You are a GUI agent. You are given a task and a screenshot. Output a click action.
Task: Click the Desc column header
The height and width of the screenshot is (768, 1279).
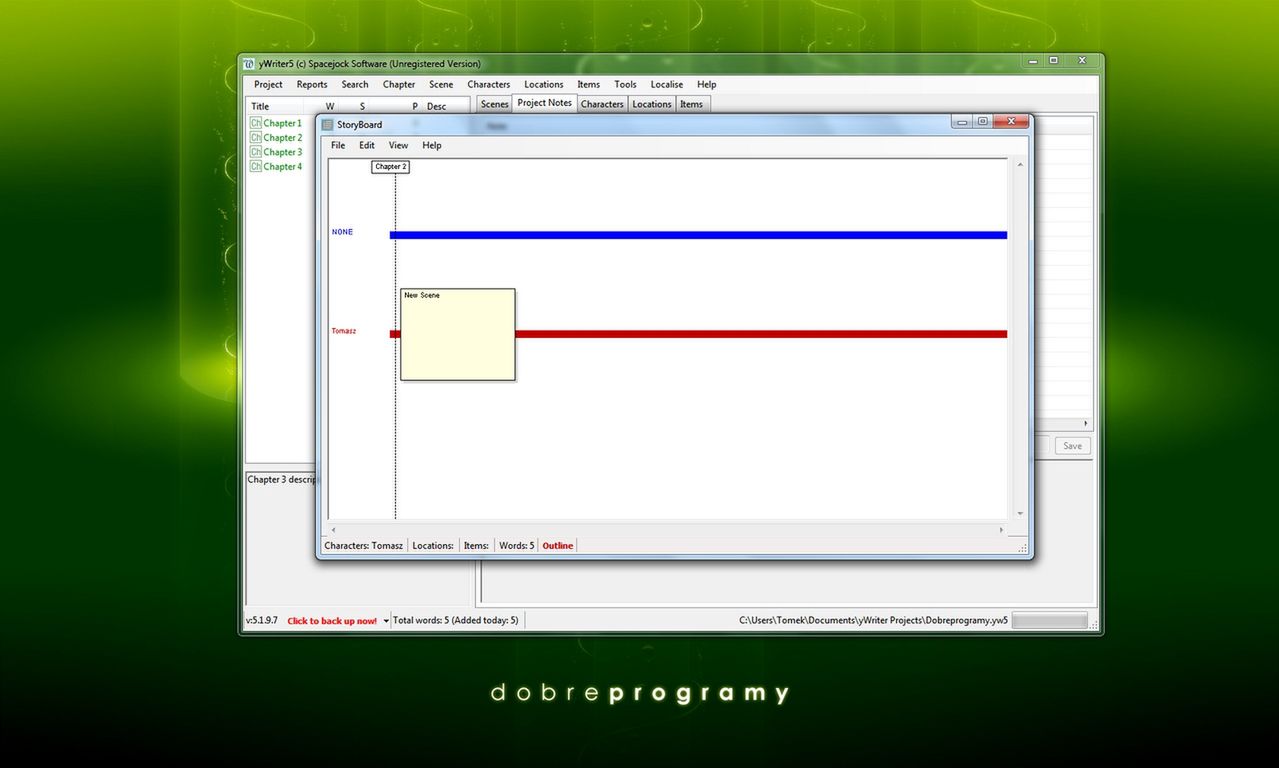pyautogui.click(x=436, y=106)
